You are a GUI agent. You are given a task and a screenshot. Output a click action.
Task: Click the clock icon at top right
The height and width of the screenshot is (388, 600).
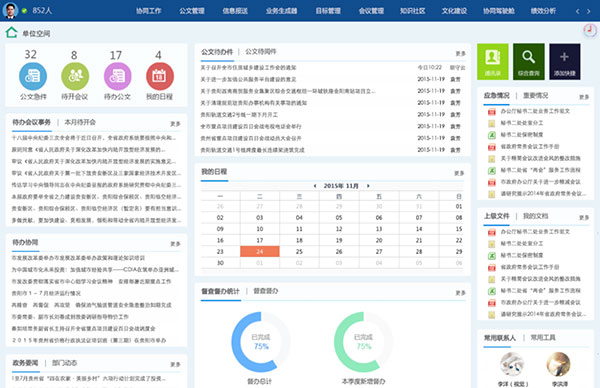pos(590,30)
